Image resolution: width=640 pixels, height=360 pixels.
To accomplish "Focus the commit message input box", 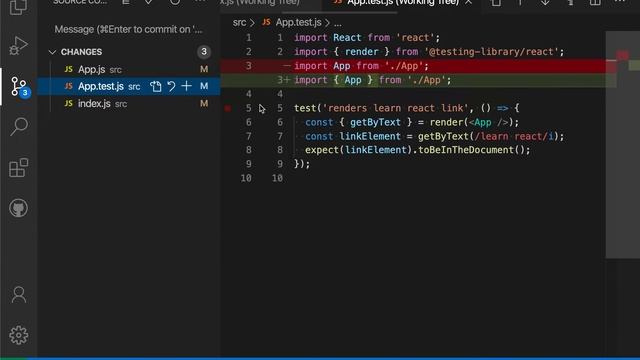I will [129, 29].
